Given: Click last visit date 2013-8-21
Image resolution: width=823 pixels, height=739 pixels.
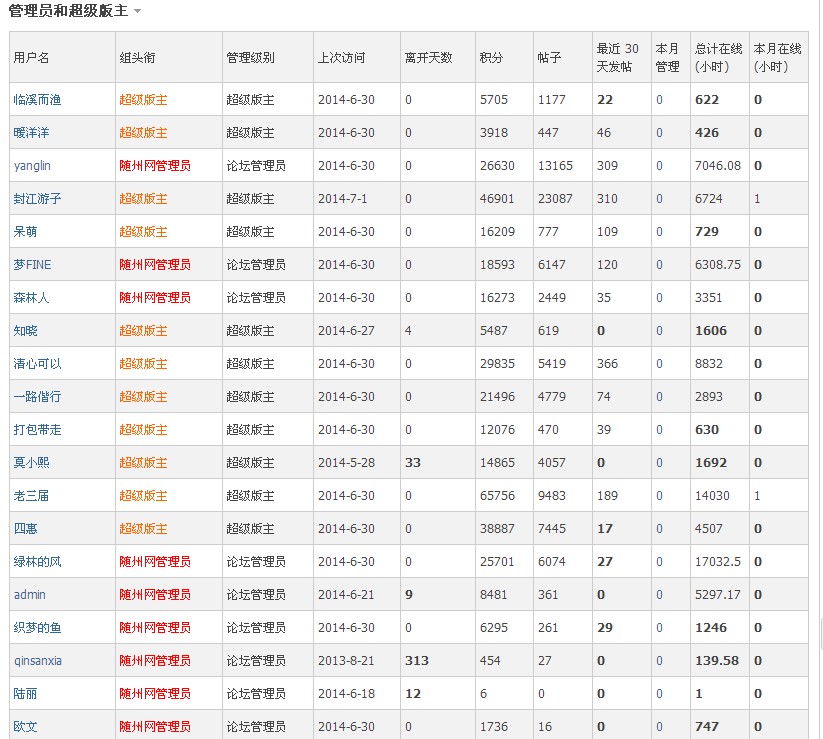Looking at the screenshot, I should point(346,661).
